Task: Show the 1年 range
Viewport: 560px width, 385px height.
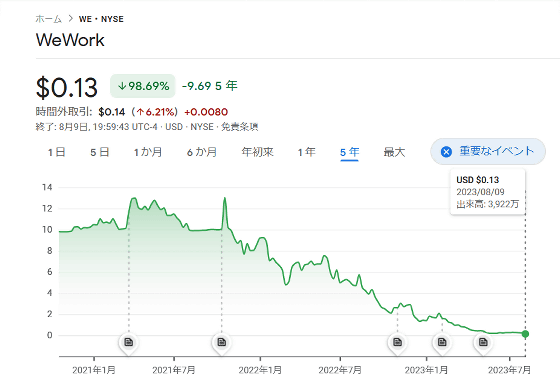Action: (x=306, y=152)
